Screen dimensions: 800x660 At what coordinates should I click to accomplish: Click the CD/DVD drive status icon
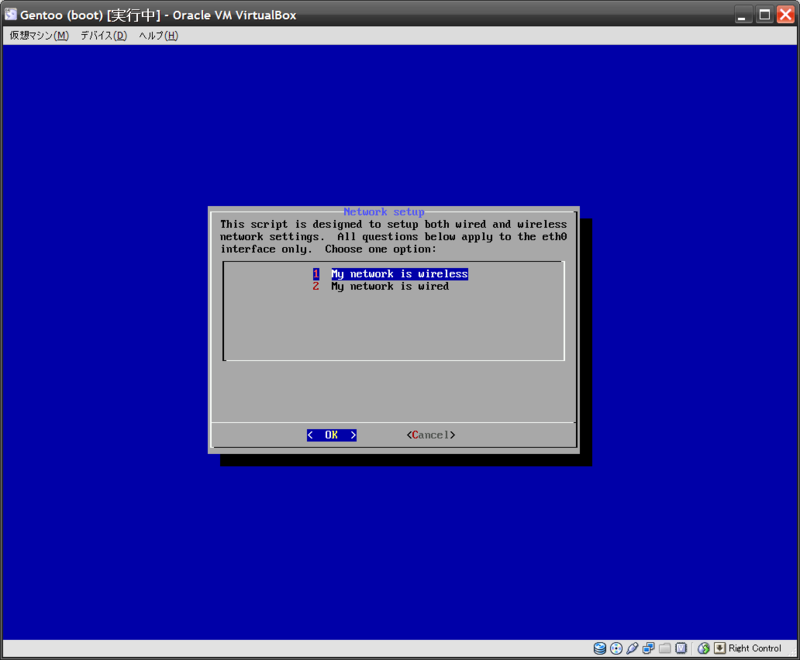coord(616,648)
